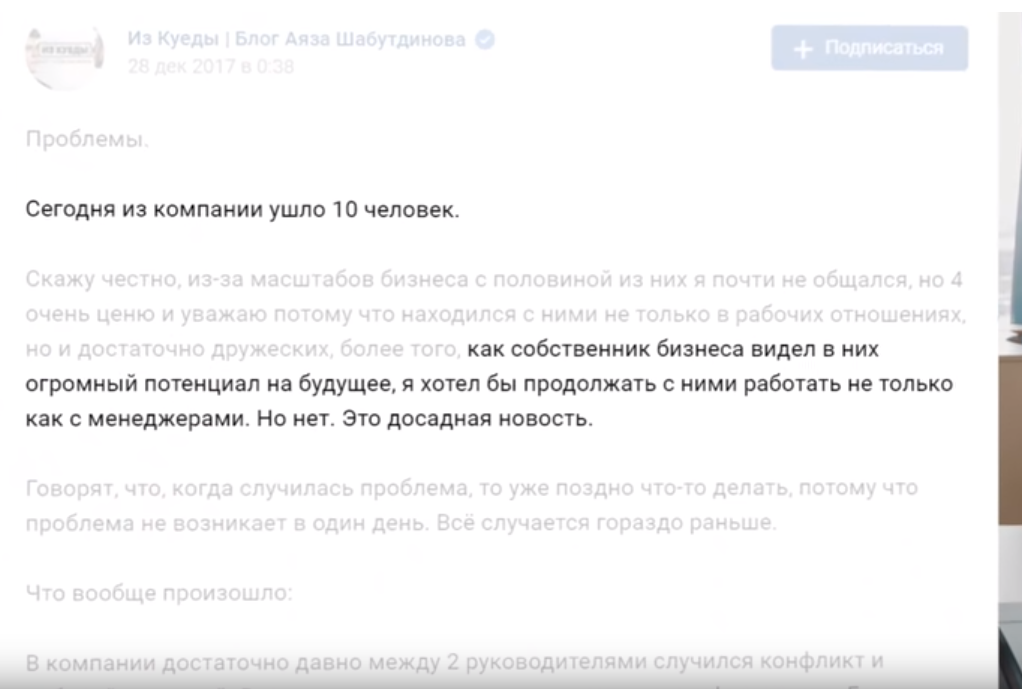Click the plus icon in the Подписаться button

801,48
